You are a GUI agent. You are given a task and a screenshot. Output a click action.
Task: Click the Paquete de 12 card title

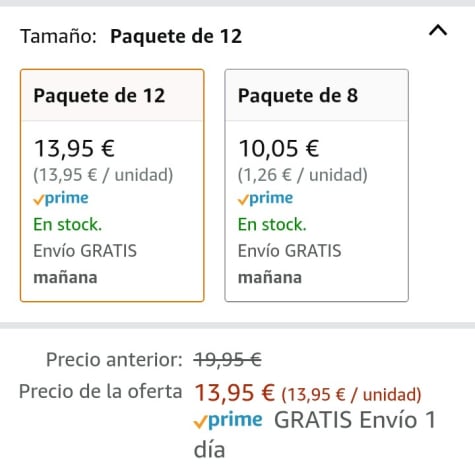[99, 96]
